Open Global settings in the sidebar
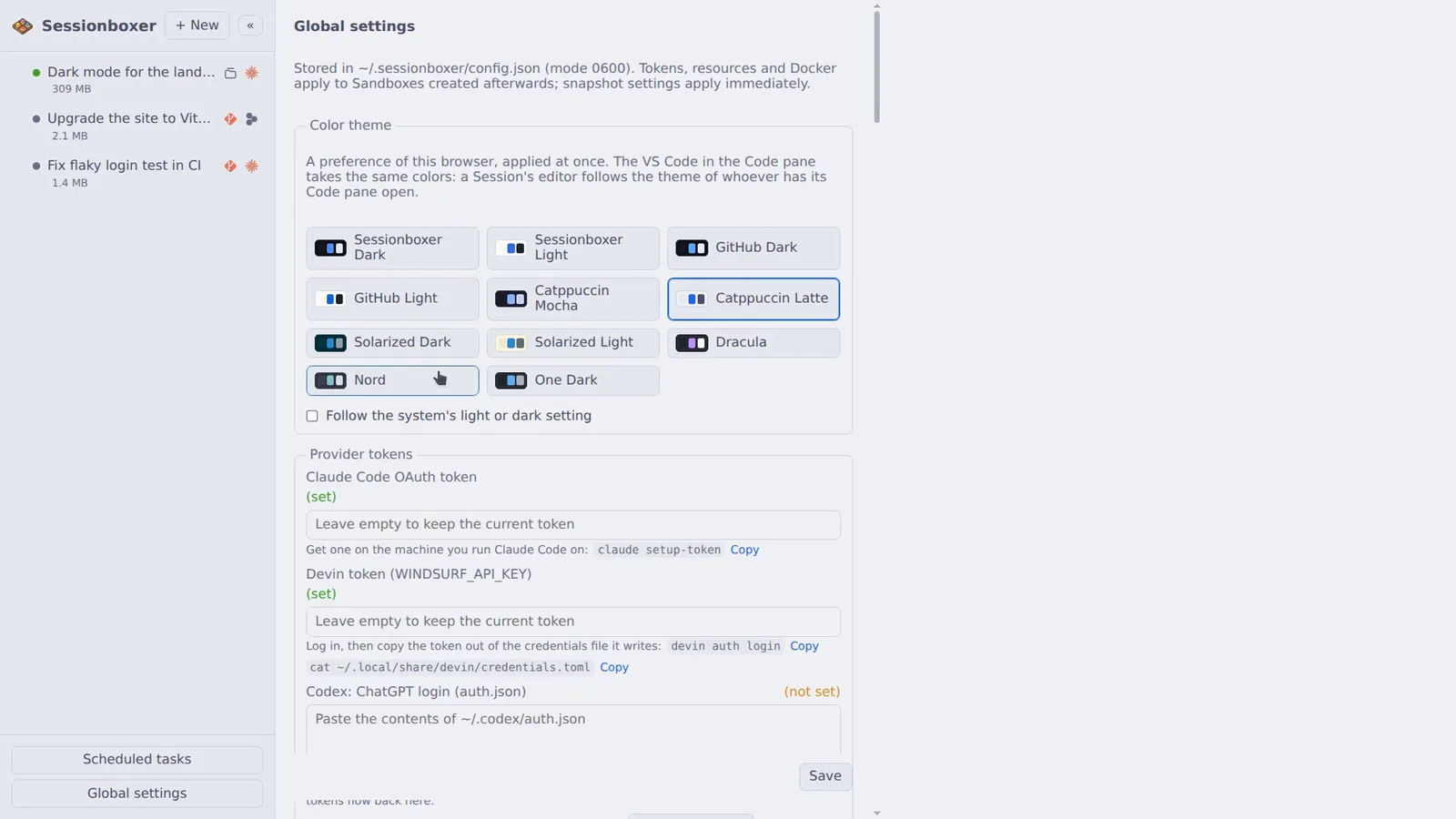 [x=136, y=794]
